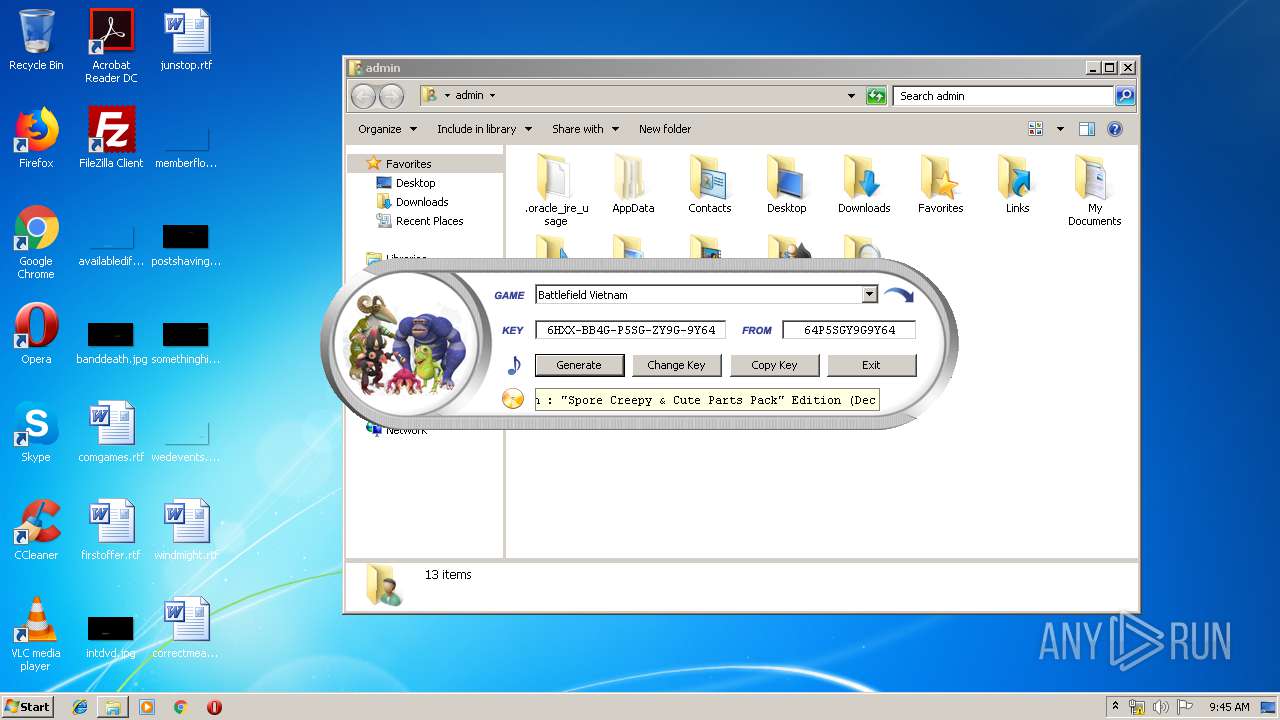Open Firefox desktop shortcut
This screenshot has width=1280, height=720.
(36, 138)
